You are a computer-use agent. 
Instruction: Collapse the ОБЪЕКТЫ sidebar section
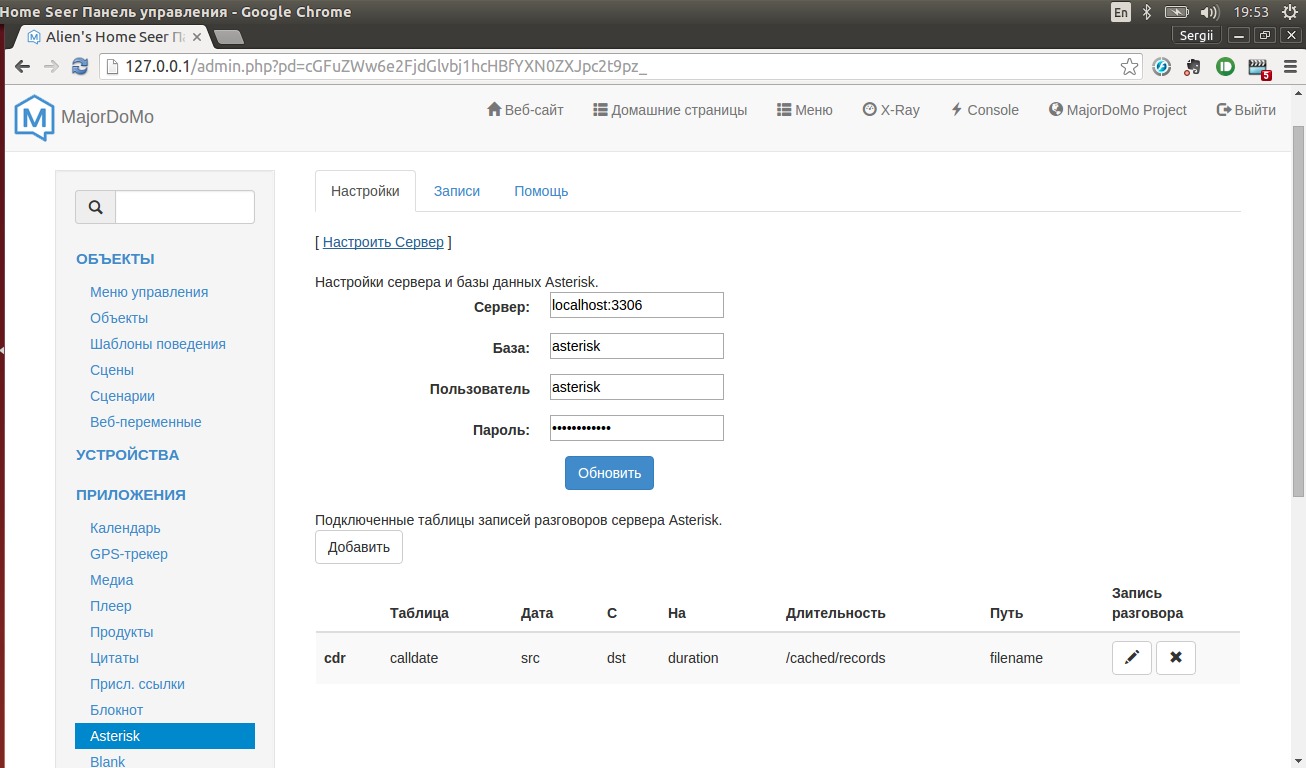tap(115, 259)
